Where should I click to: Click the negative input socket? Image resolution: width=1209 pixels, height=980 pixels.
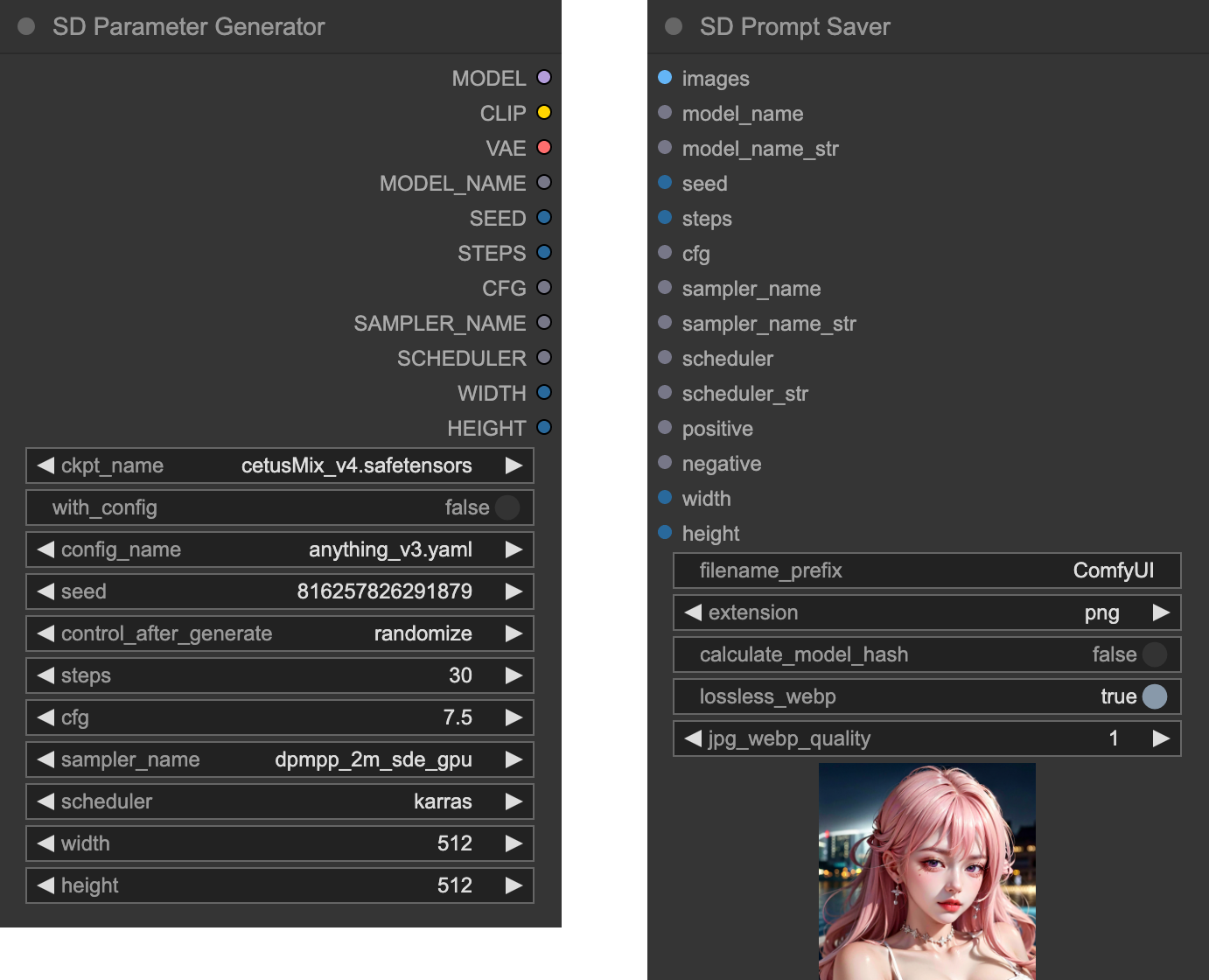tap(665, 462)
